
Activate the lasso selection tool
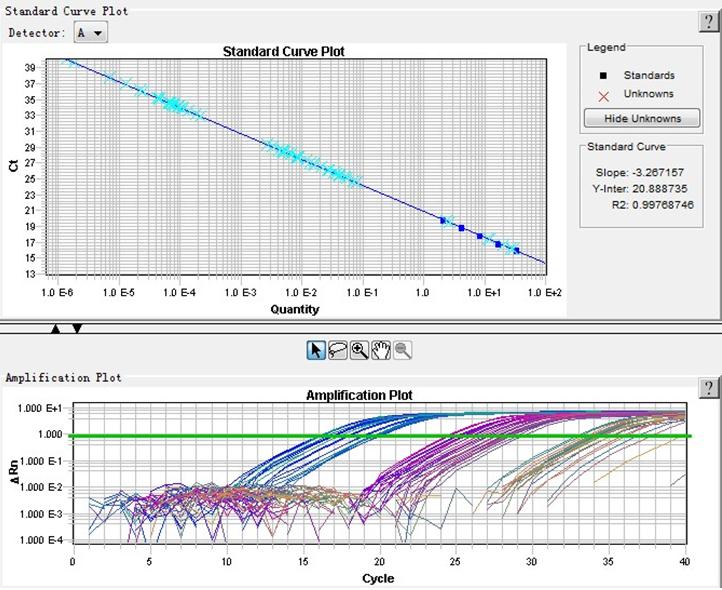click(x=338, y=350)
